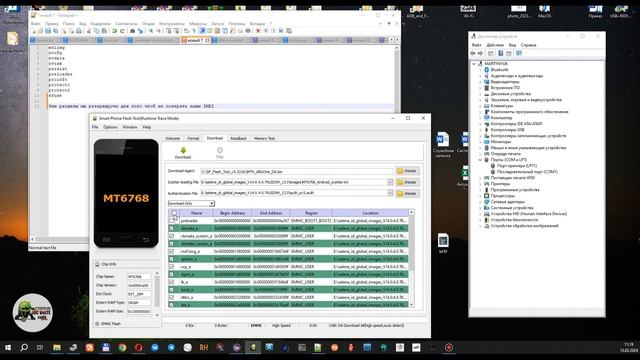The image size is (640, 360).
Task: Uncheck the vbmeta_system_a partition checkbox
Action: [x=171, y=236]
